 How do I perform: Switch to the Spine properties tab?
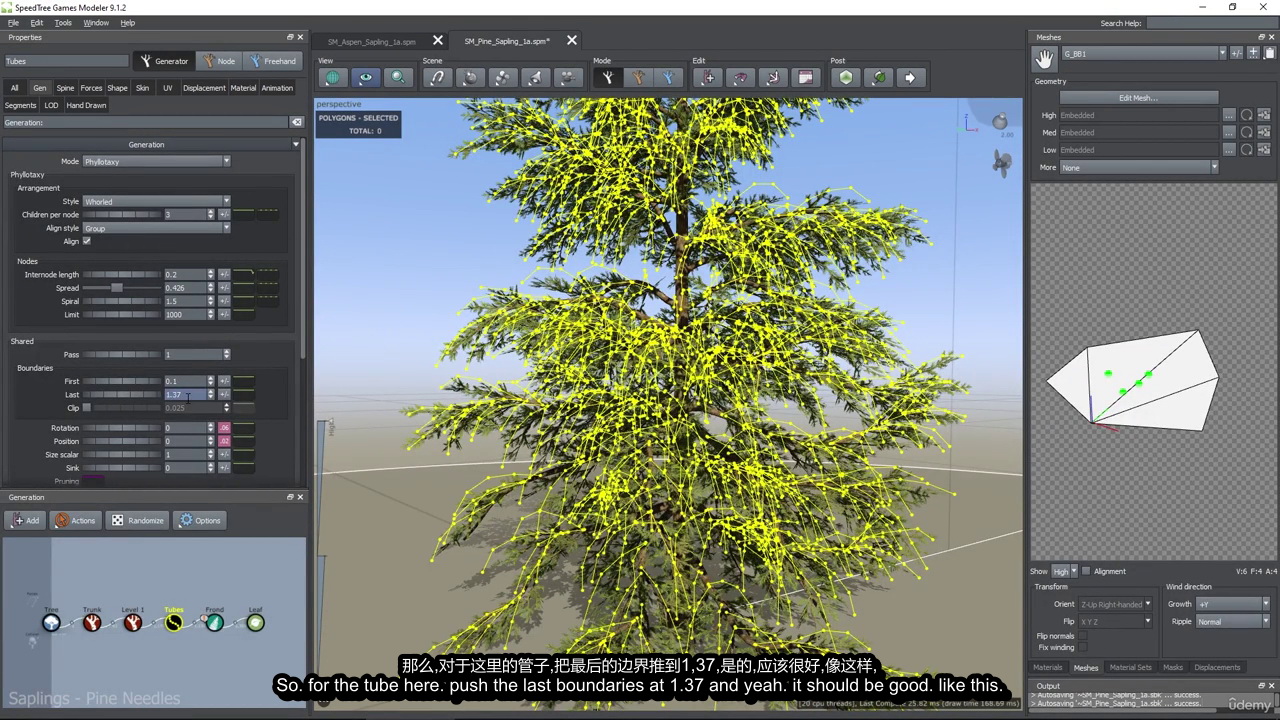click(x=65, y=88)
